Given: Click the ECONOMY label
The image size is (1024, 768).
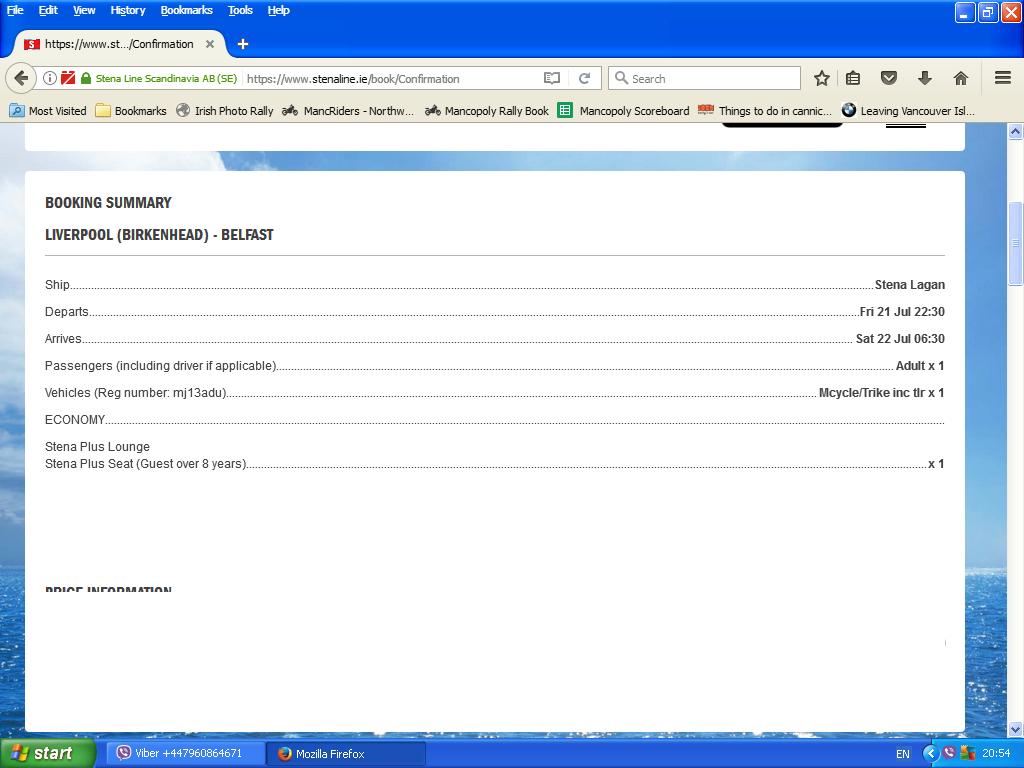Looking at the screenshot, I should click(x=75, y=420).
